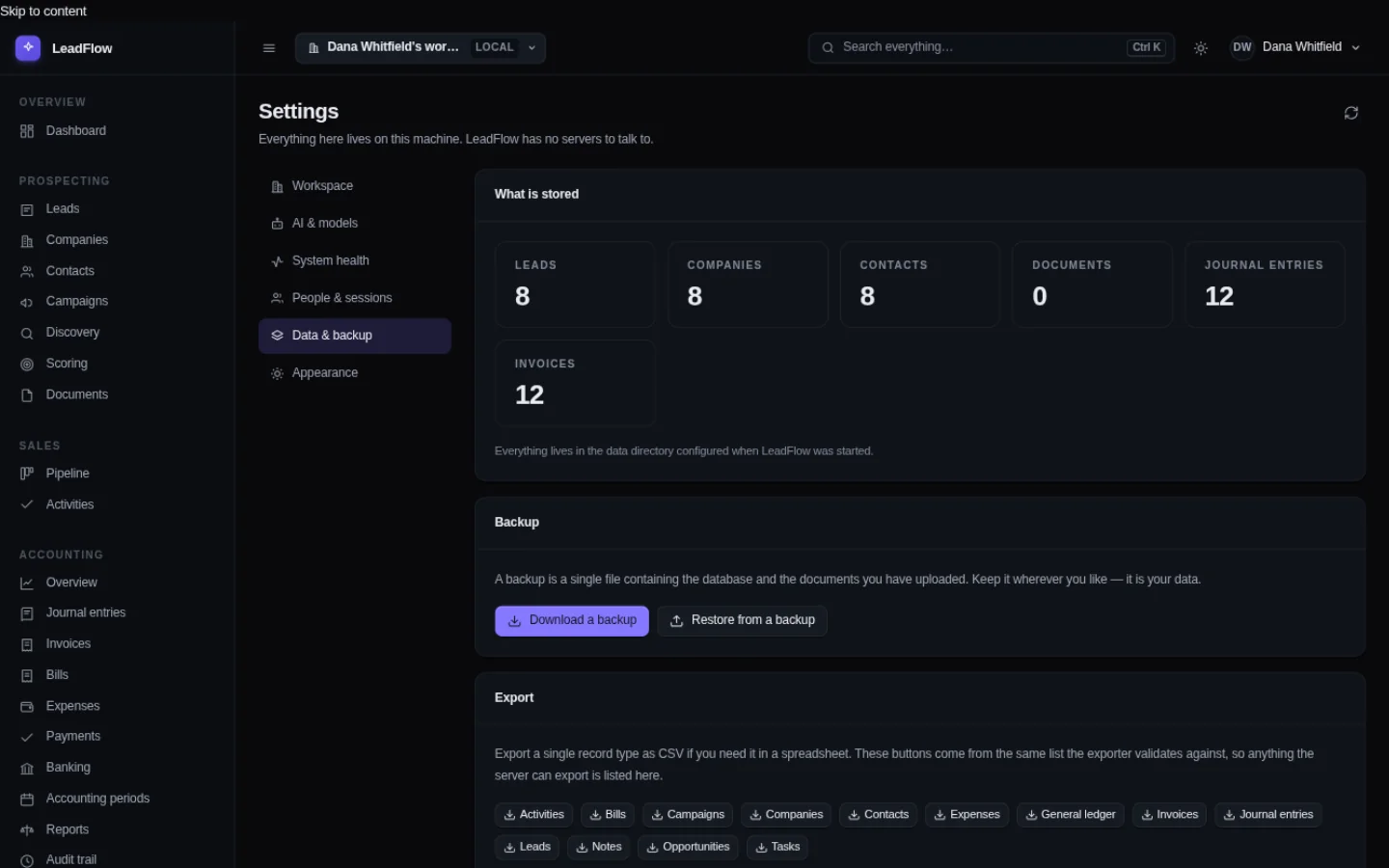Toggle light theme with sun icon

[x=1201, y=48]
